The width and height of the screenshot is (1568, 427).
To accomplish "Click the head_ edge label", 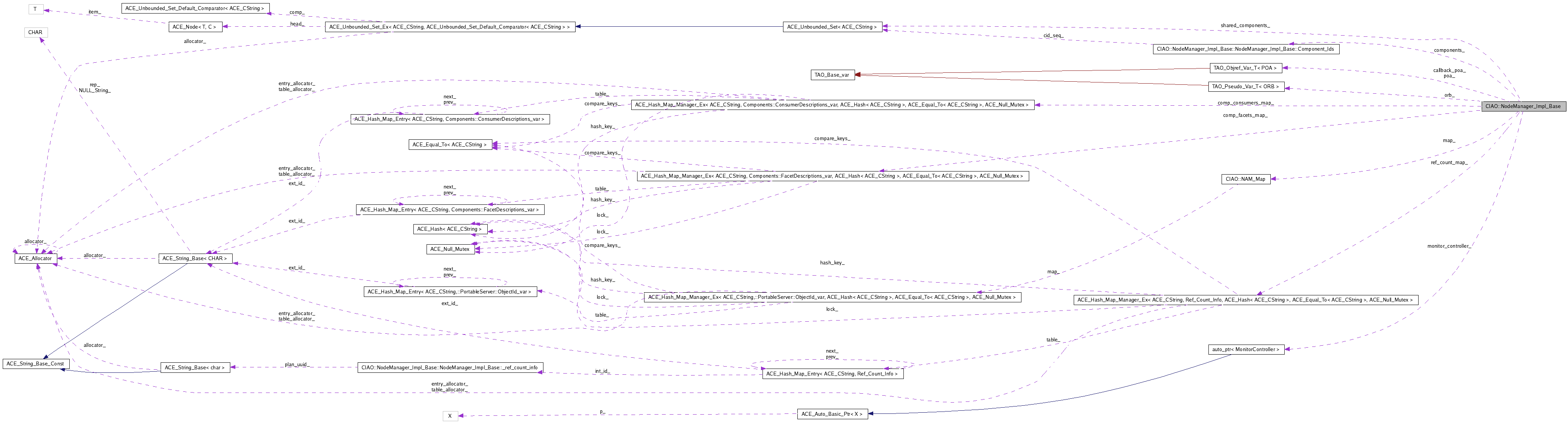I will pos(296,24).
